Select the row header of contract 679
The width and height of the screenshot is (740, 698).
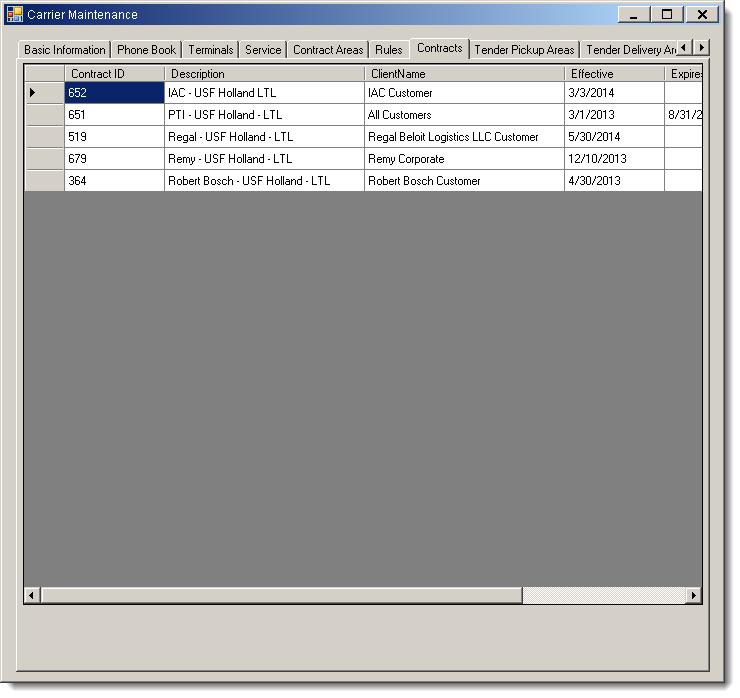click(44, 159)
